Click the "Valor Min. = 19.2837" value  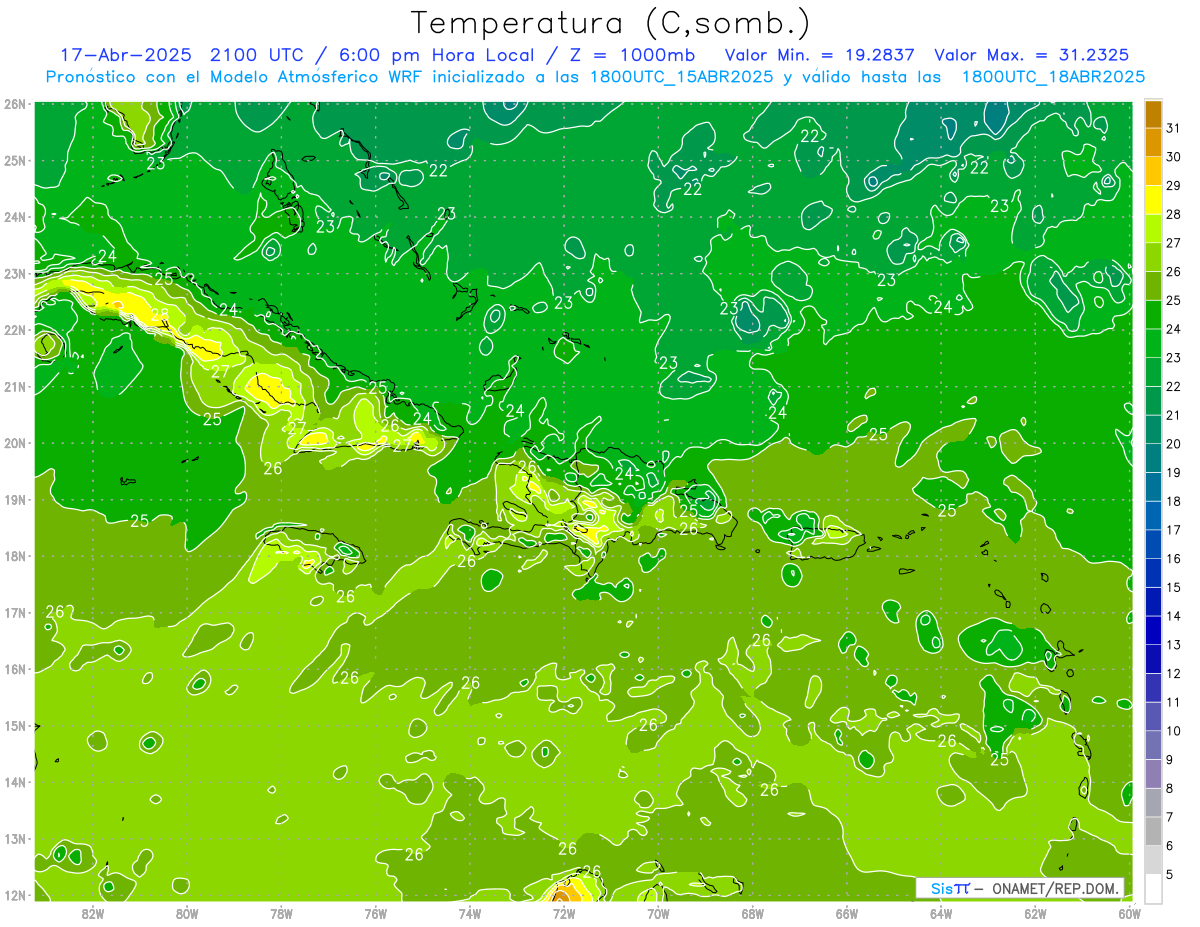click(x=820, y=54)
